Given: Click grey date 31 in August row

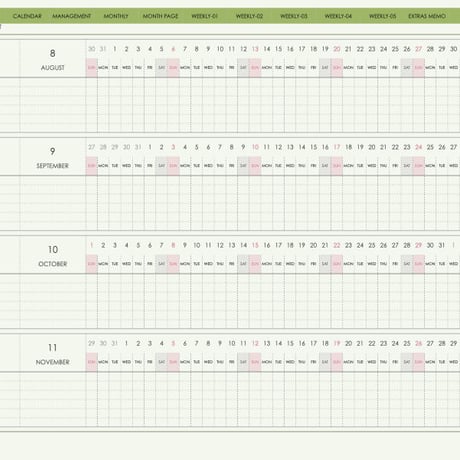Looking at the screenshot, I should point(103,49).
